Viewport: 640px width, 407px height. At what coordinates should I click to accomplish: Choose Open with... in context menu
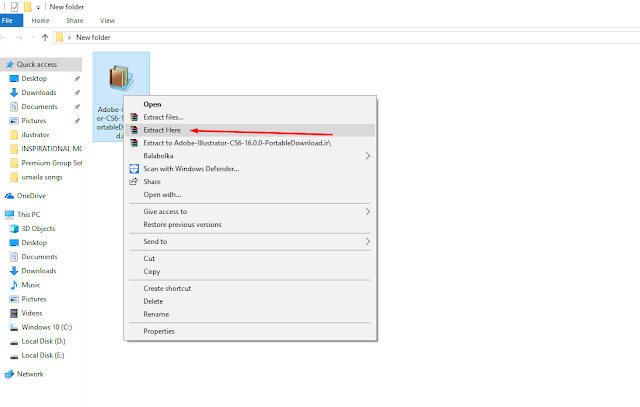pos(250,195)
